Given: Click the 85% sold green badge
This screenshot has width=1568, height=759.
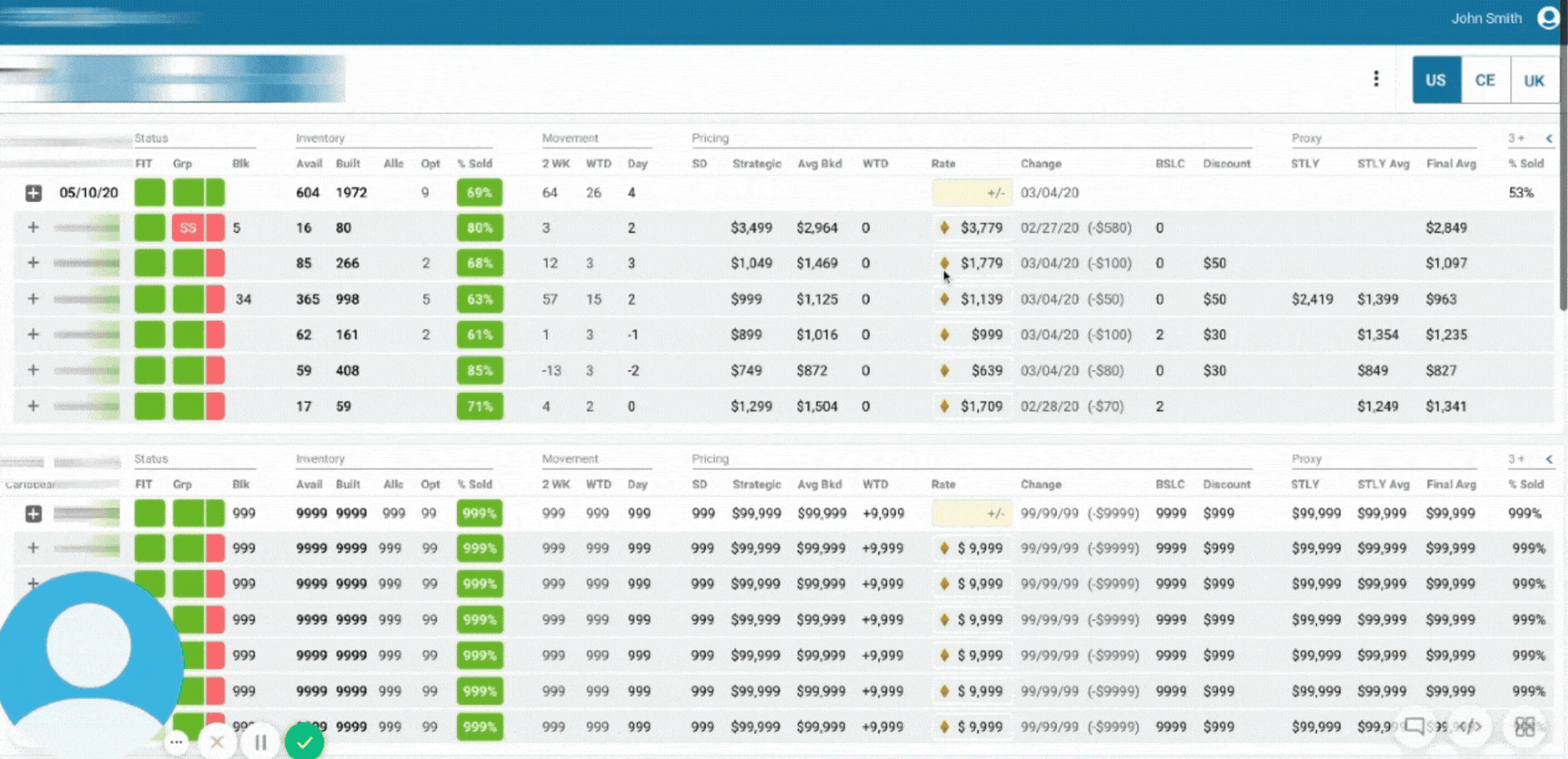Looking at the screenshot, I should [x=480, y=370].
